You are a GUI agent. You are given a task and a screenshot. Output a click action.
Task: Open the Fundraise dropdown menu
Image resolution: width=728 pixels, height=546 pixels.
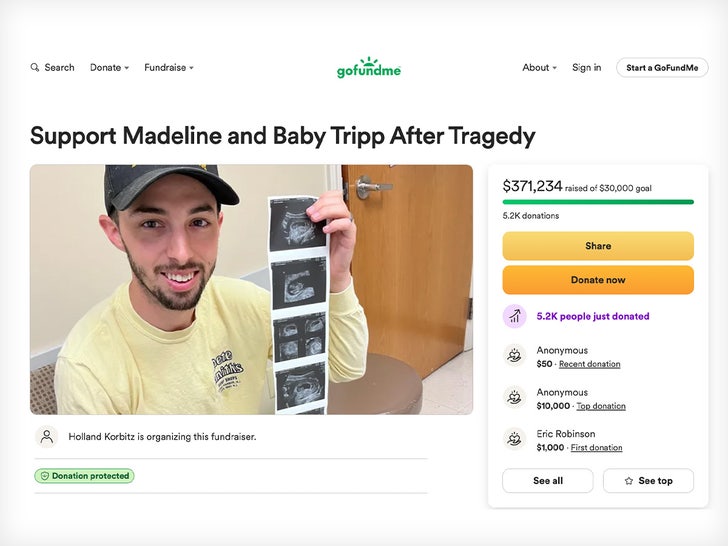tap(169, 68)
